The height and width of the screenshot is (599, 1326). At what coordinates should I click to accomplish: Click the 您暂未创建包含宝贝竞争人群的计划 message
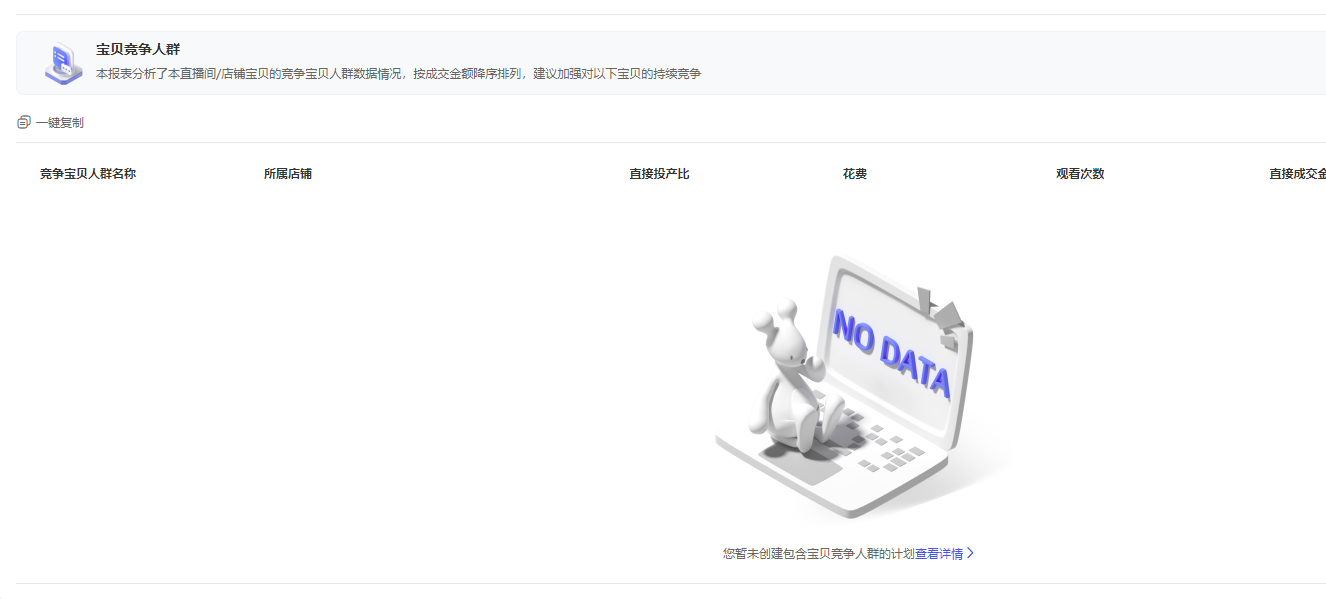tap(818, 553)
